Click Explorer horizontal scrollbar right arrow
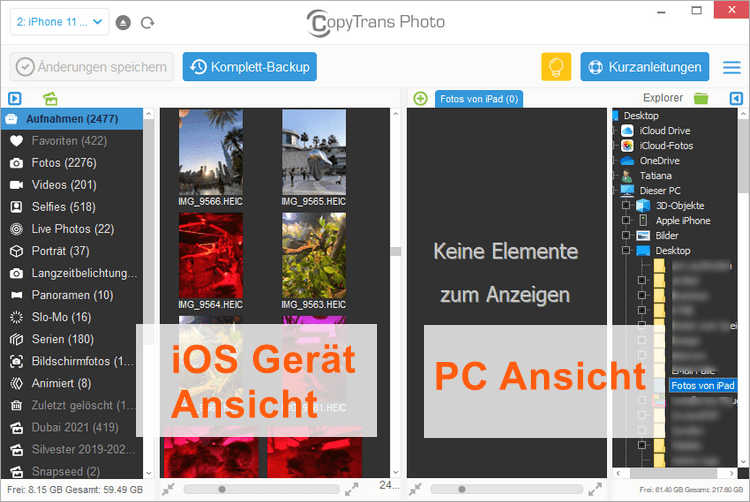 [x=731, y=473]
